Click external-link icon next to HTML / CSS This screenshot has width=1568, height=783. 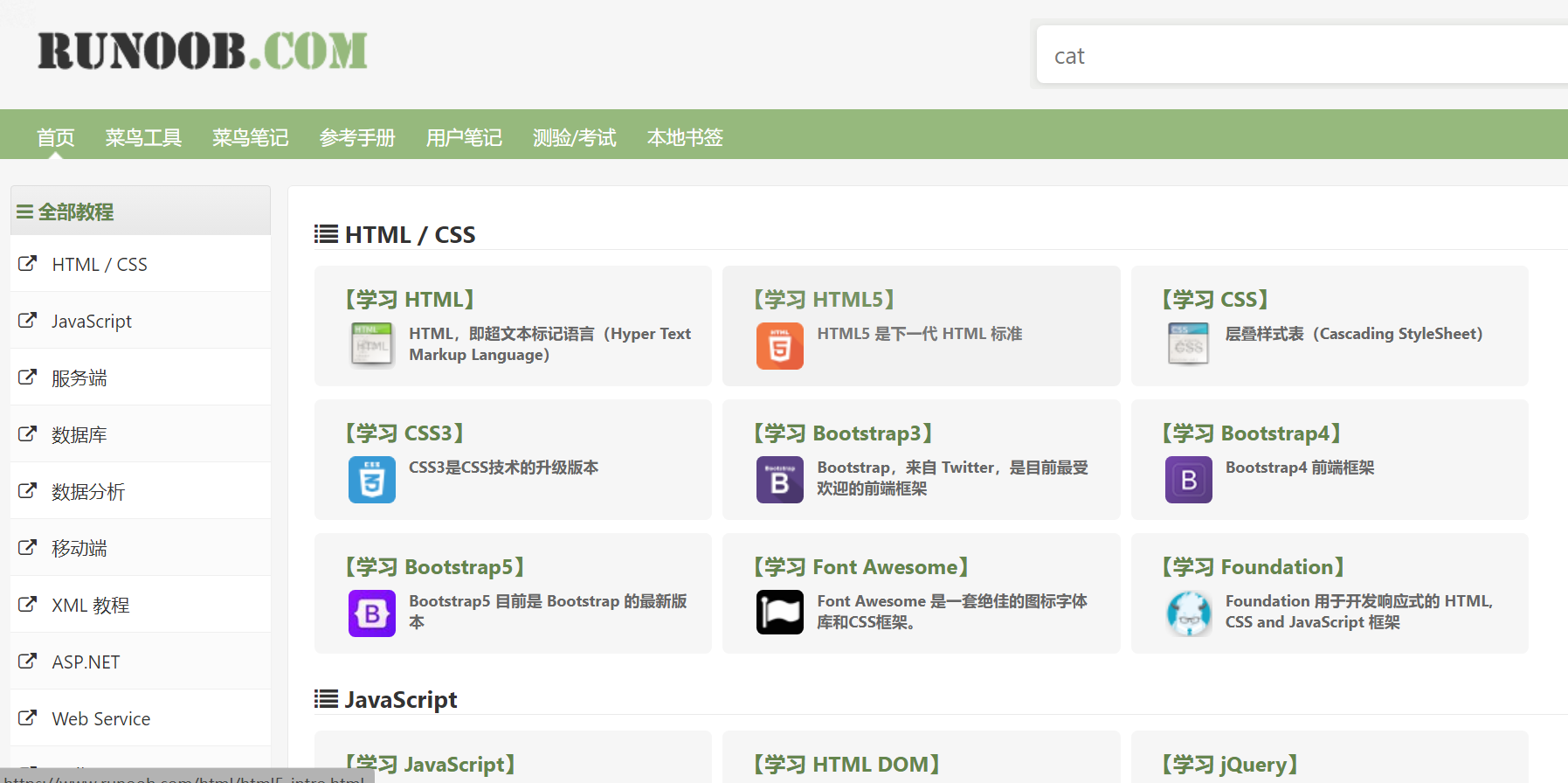click(x=28, y=263)
